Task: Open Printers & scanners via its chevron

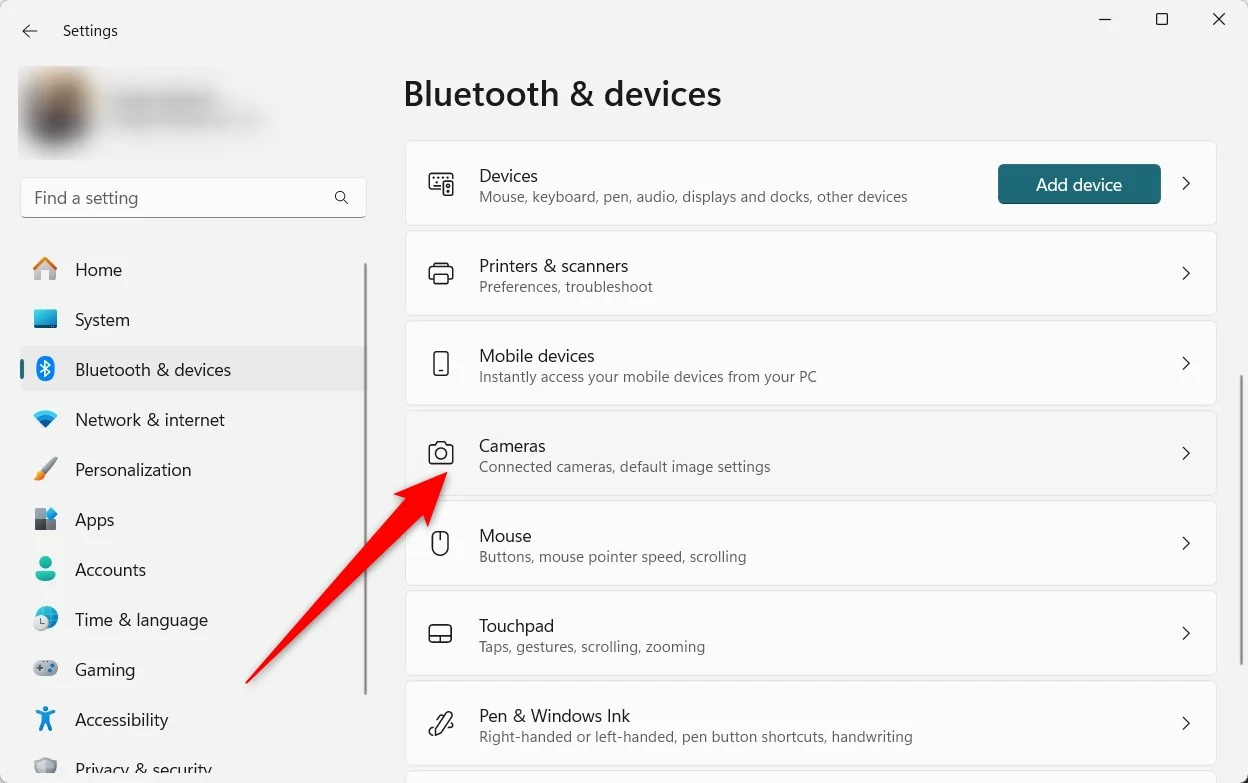Action: (x=1186, y=274)
